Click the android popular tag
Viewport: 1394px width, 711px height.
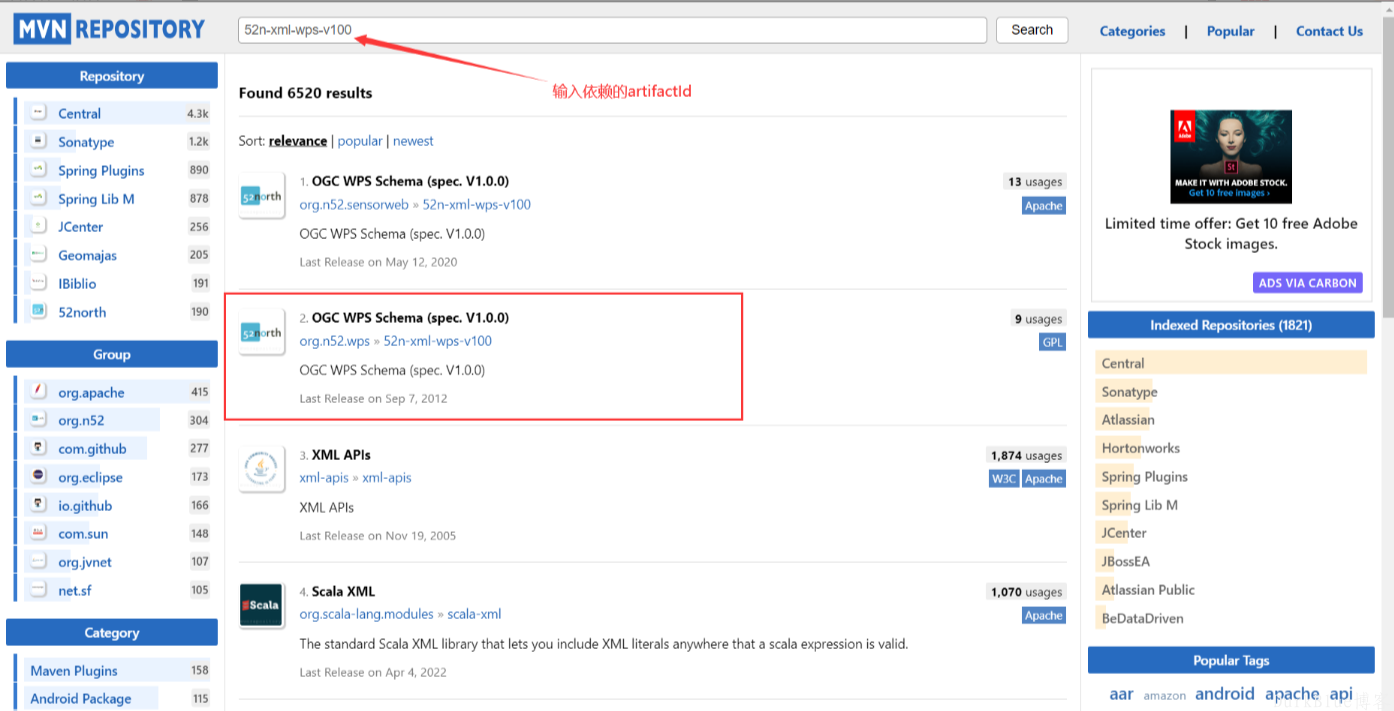[1225, 694]
